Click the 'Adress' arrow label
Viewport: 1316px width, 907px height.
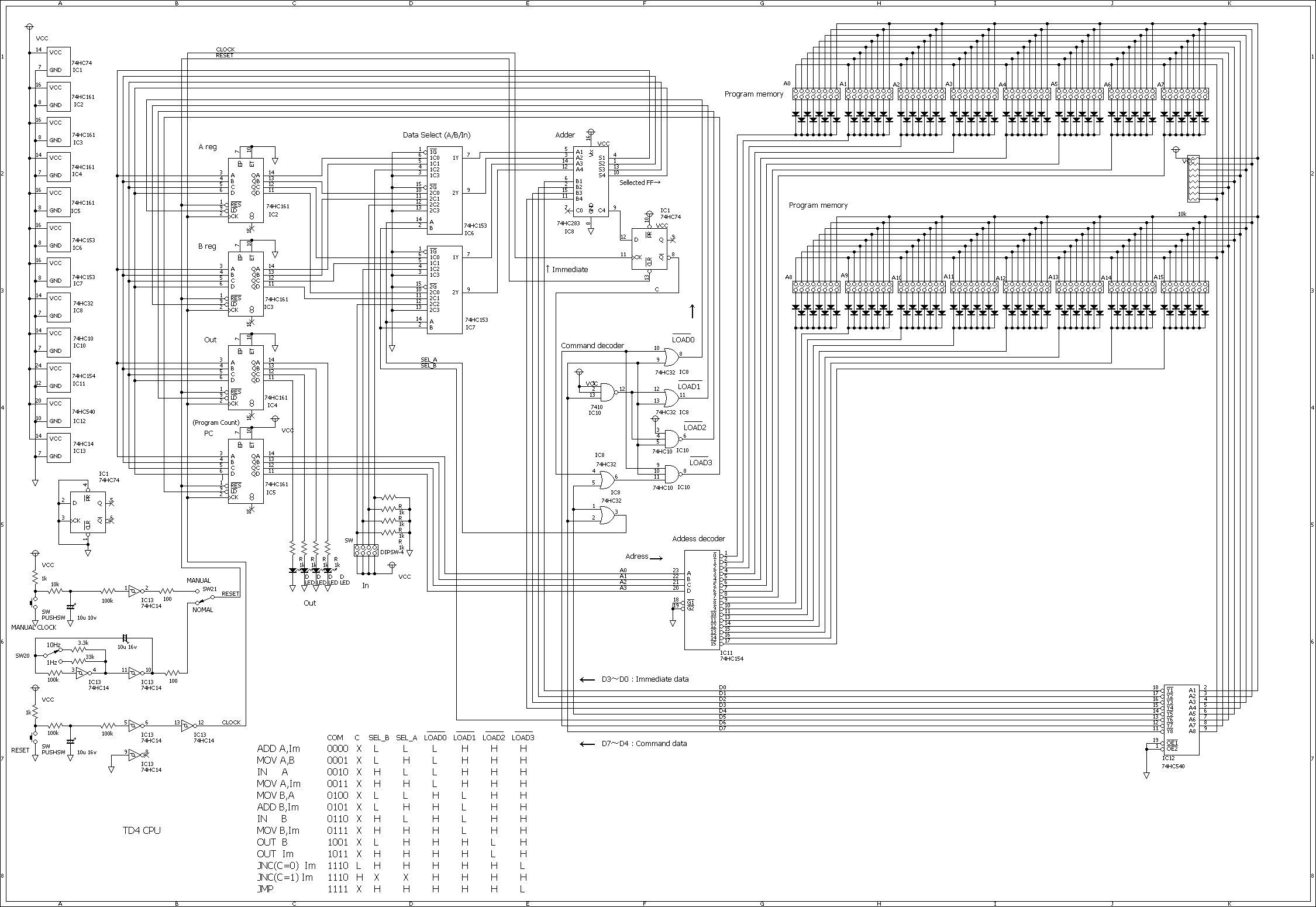click(x=643, y=556)
